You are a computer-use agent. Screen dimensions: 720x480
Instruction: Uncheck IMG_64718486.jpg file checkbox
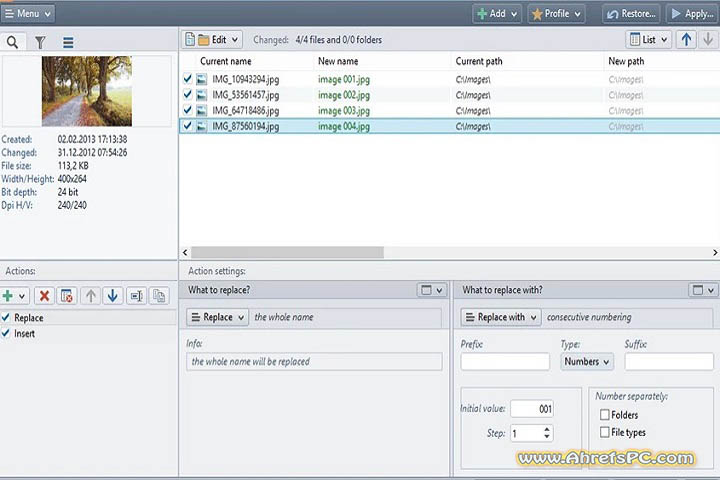(187, 110)
